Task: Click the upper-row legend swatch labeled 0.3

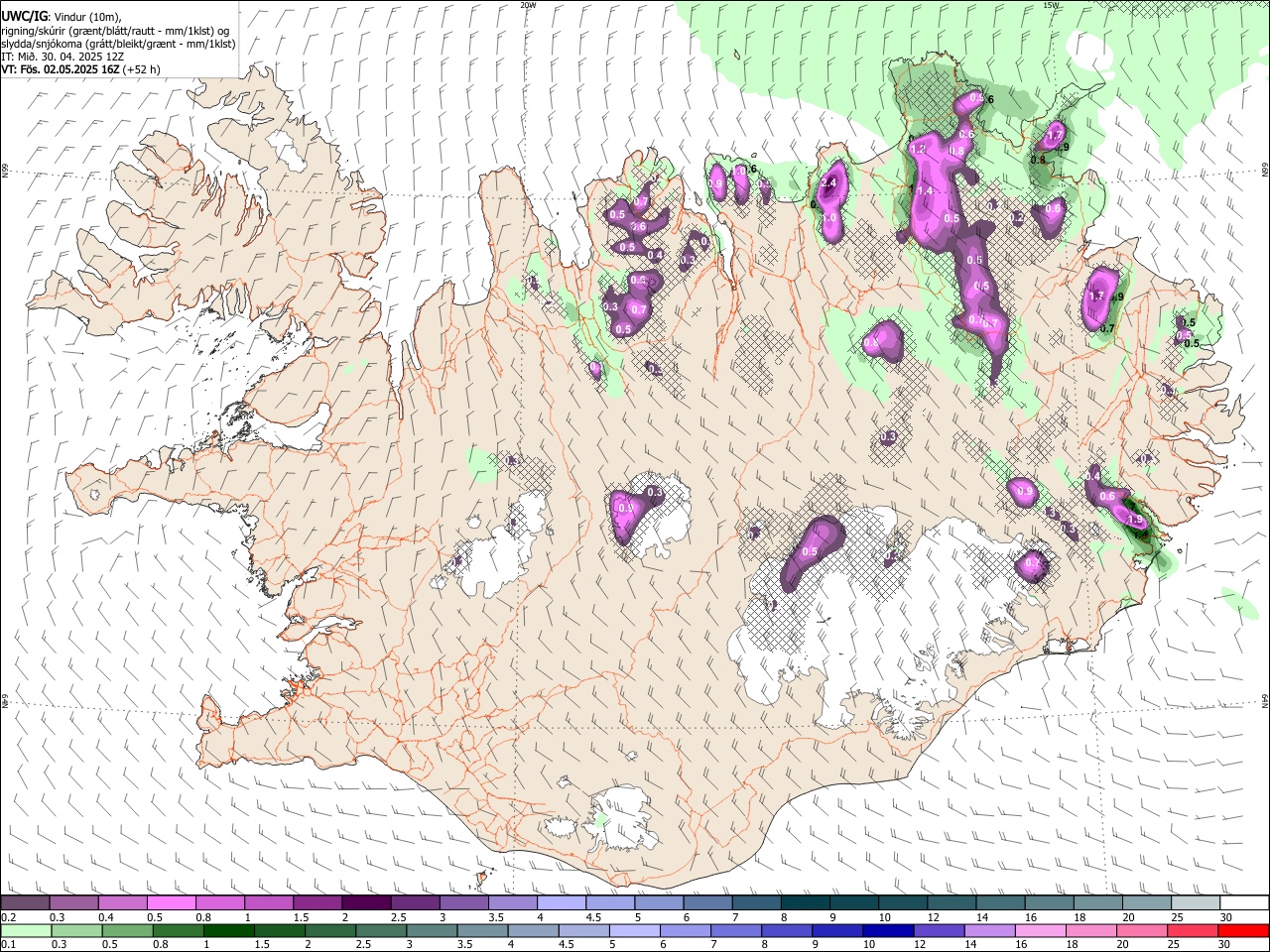Action: coord(74,902)
